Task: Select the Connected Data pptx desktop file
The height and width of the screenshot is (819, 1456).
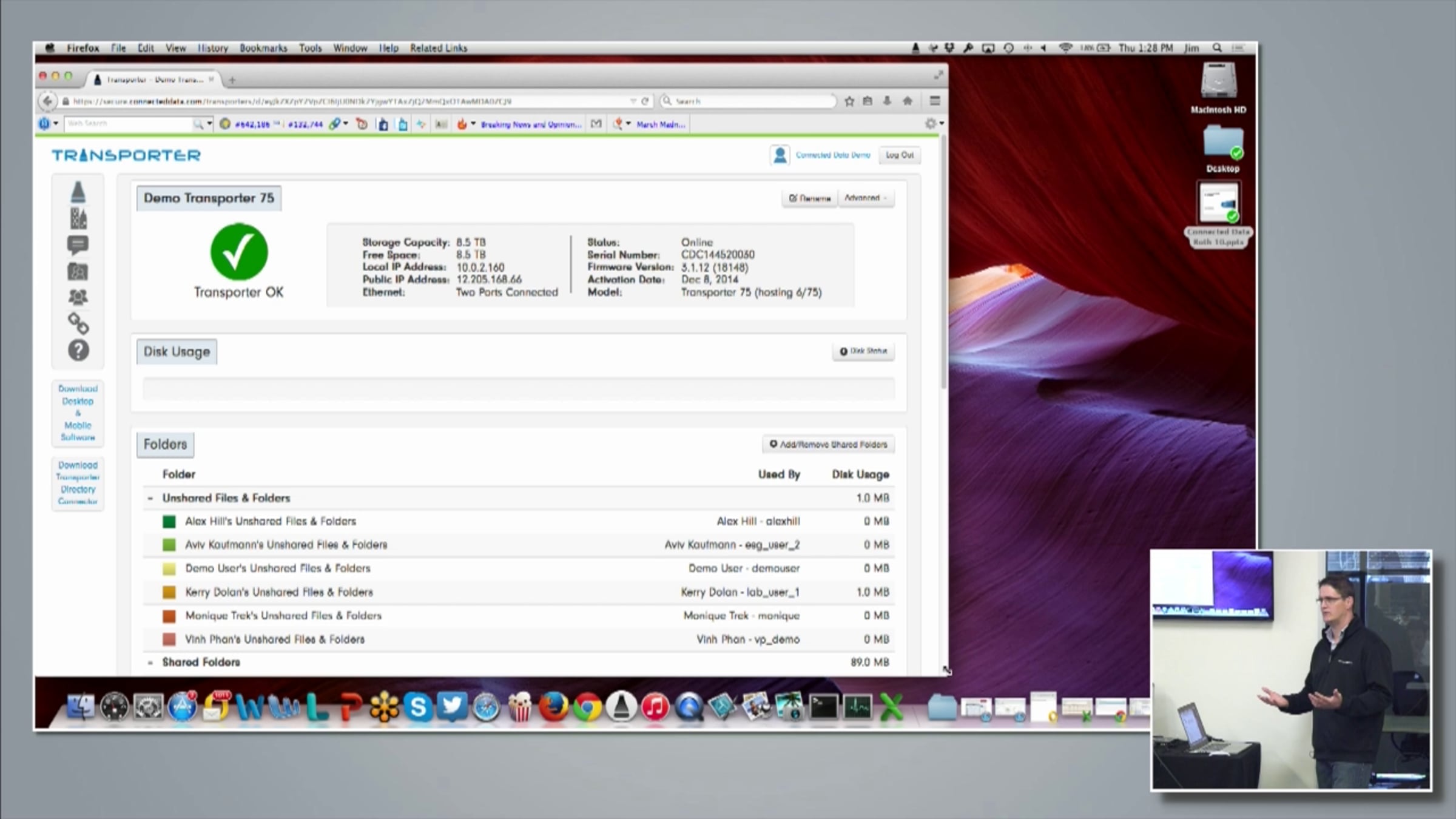Action: pos(1218,214)
